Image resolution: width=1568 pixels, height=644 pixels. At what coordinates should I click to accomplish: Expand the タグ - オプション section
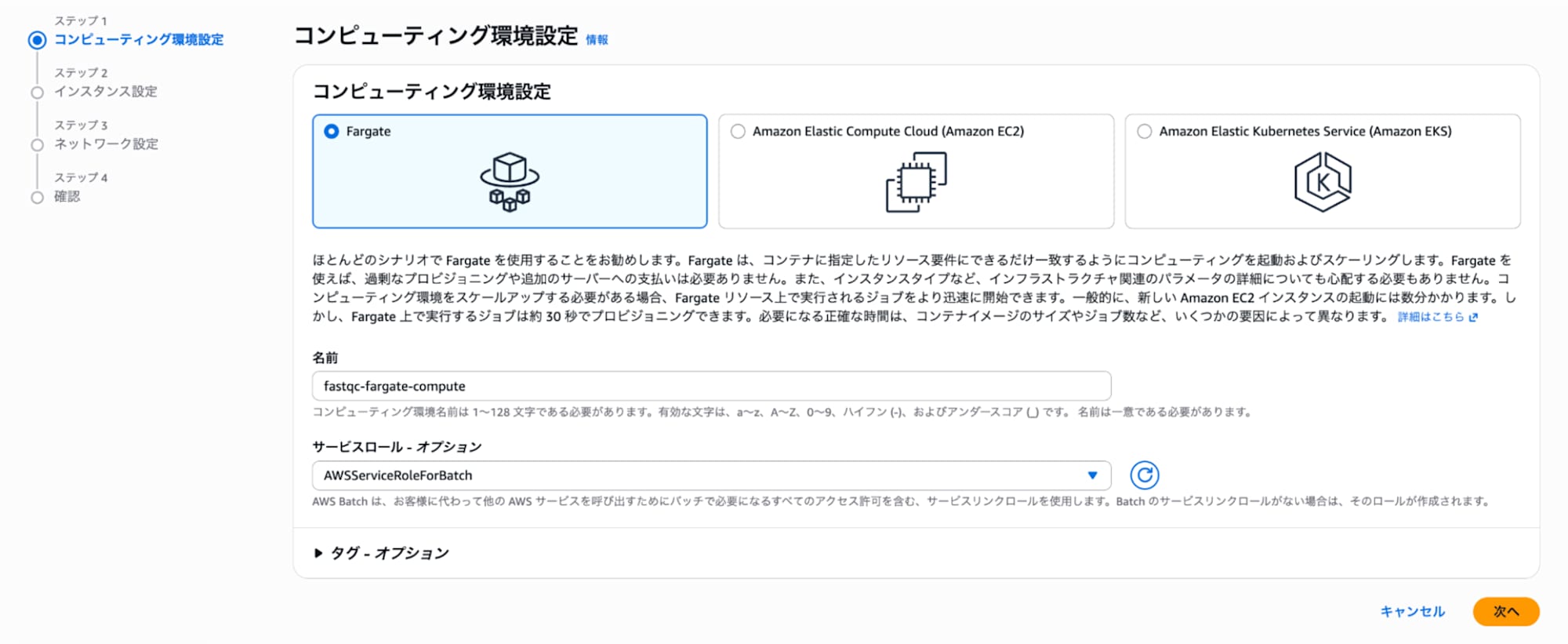[x=382, y=553]
